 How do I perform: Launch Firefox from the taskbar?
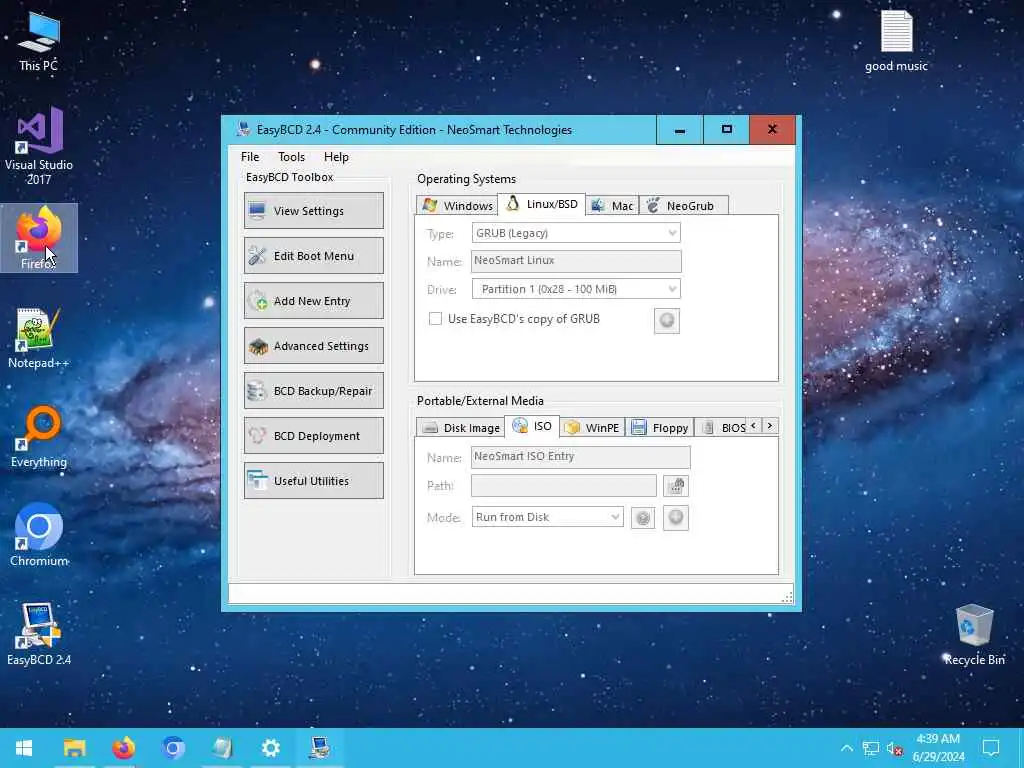[123, 748]
